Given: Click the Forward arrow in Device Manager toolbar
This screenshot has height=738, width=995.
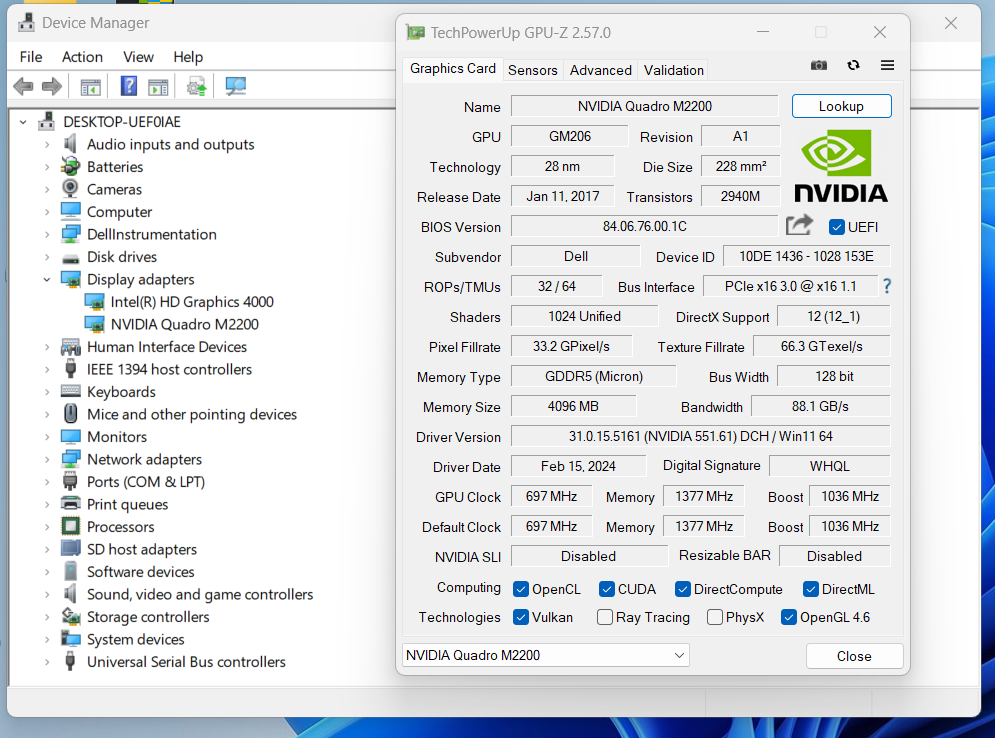Looking at the screenshot, I should (51, 86).
